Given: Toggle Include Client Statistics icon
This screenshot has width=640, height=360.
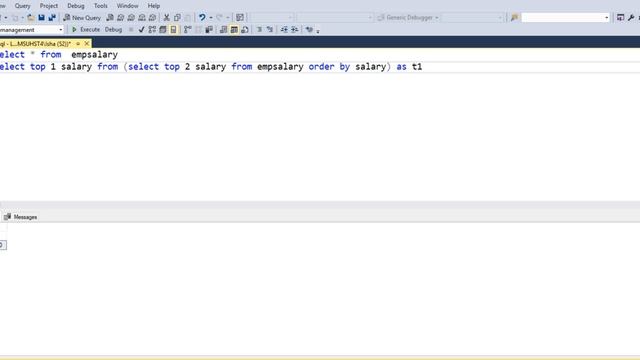Looking at the screenshot, I should point(209,29).
